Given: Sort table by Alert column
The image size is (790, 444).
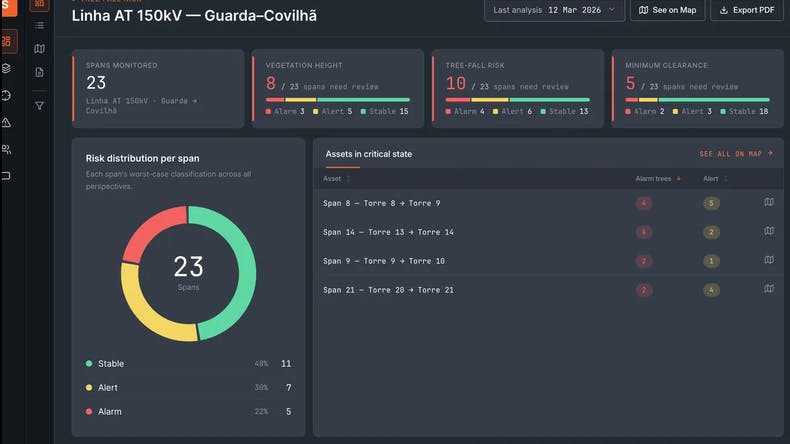Looking at the screenshot, I should [x=715, y=179].
